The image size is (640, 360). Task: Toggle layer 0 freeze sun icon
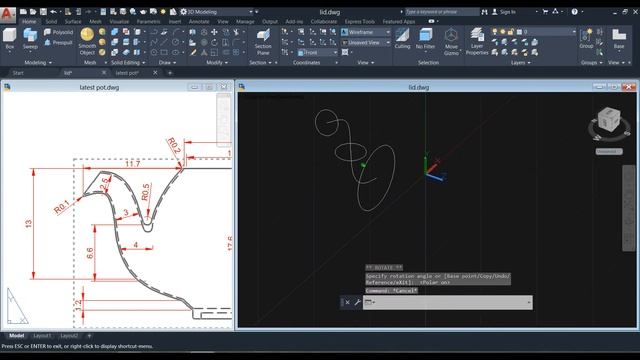pyautogui.click(x=502, y=31)
